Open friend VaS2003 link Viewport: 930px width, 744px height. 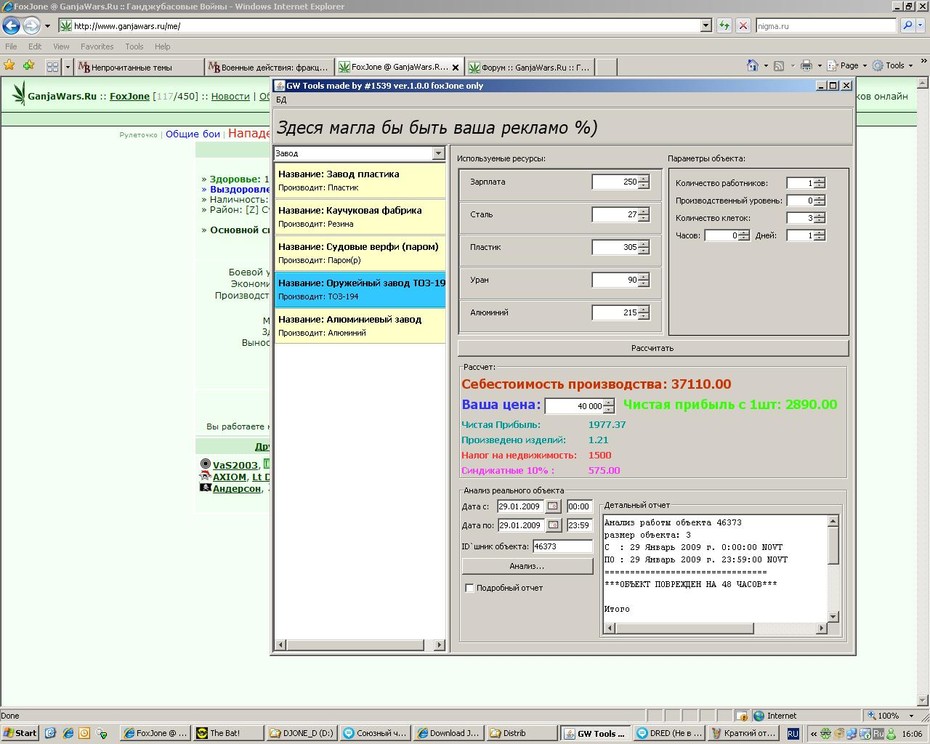(235, 465)
